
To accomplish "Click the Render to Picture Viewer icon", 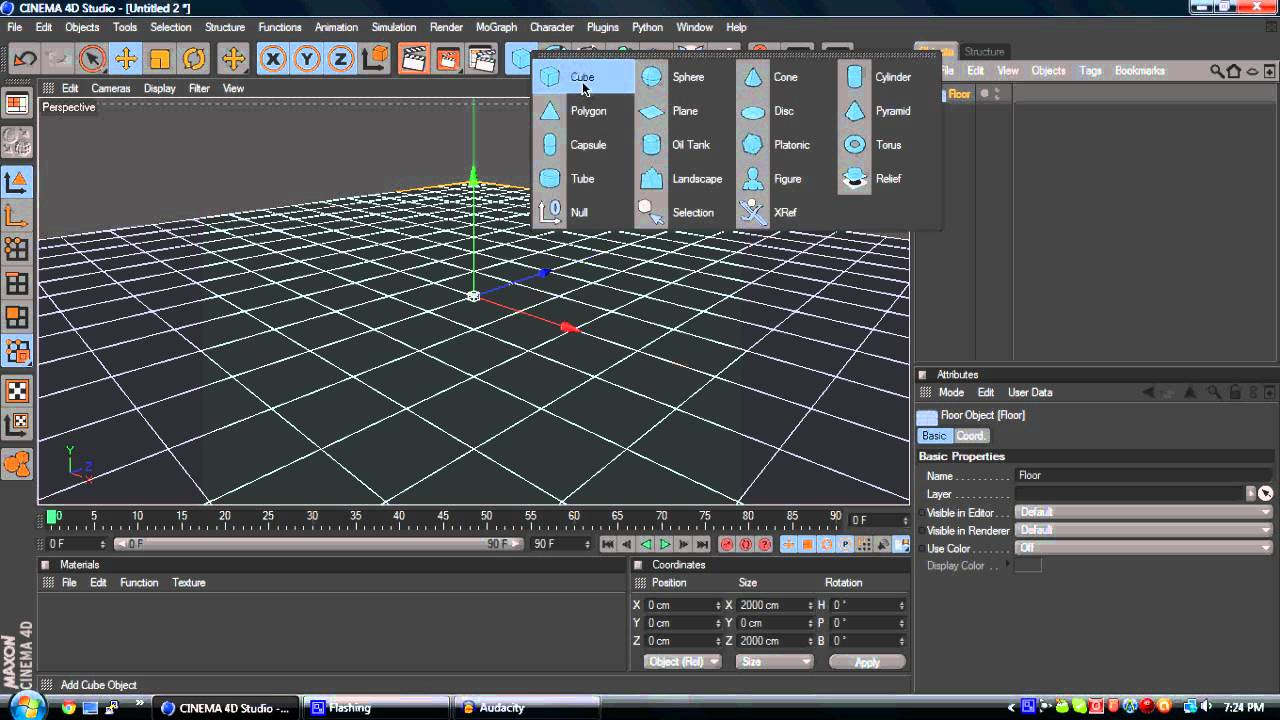I will tap(448, 59).
